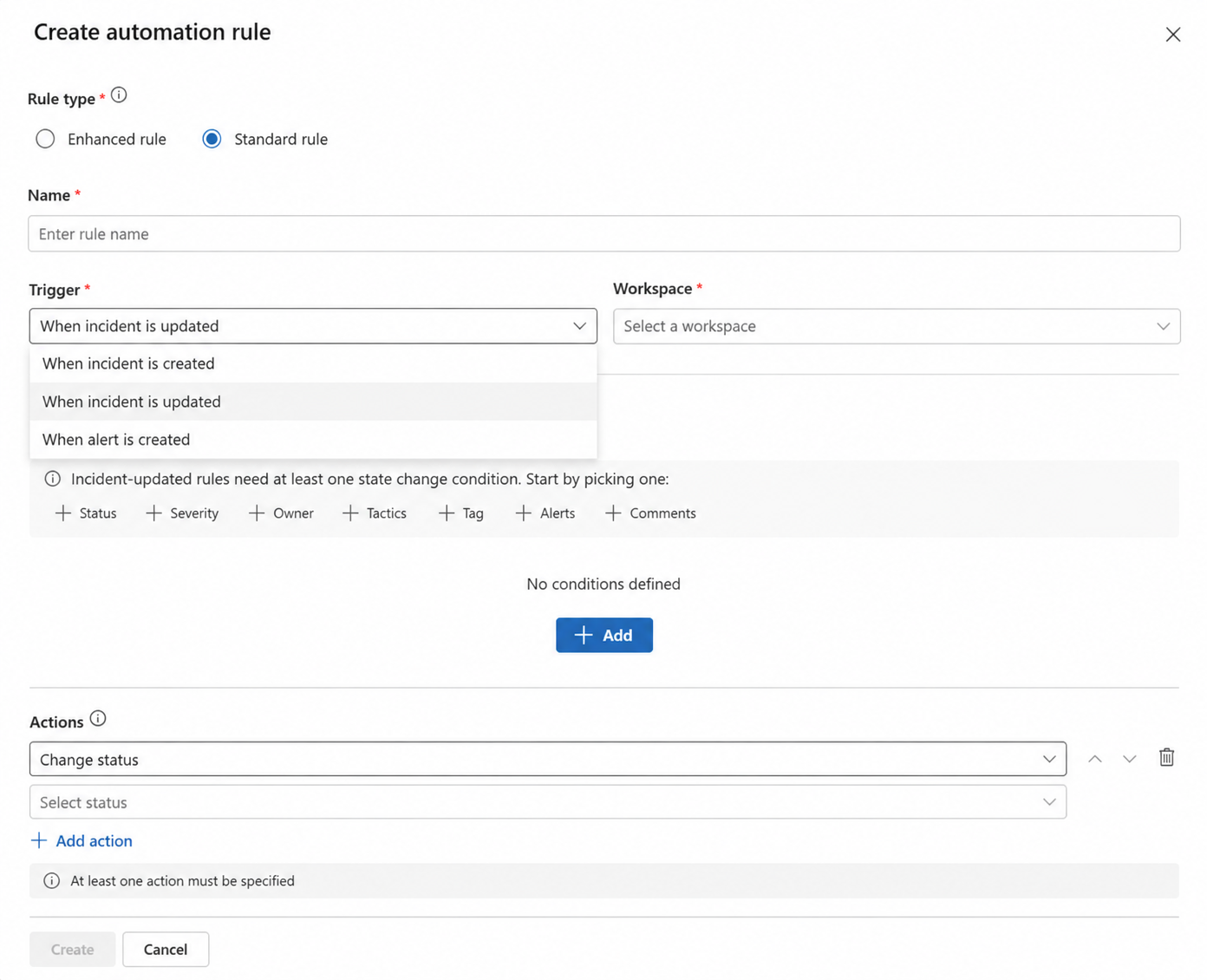The width and height of the screenshot is (1207, 980).
Task: Delete the Change status action
Action: 1166,758
